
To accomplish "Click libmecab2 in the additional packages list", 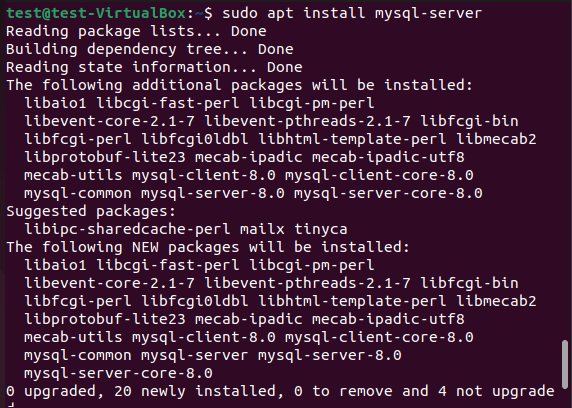I will click(x=496, y=139).
